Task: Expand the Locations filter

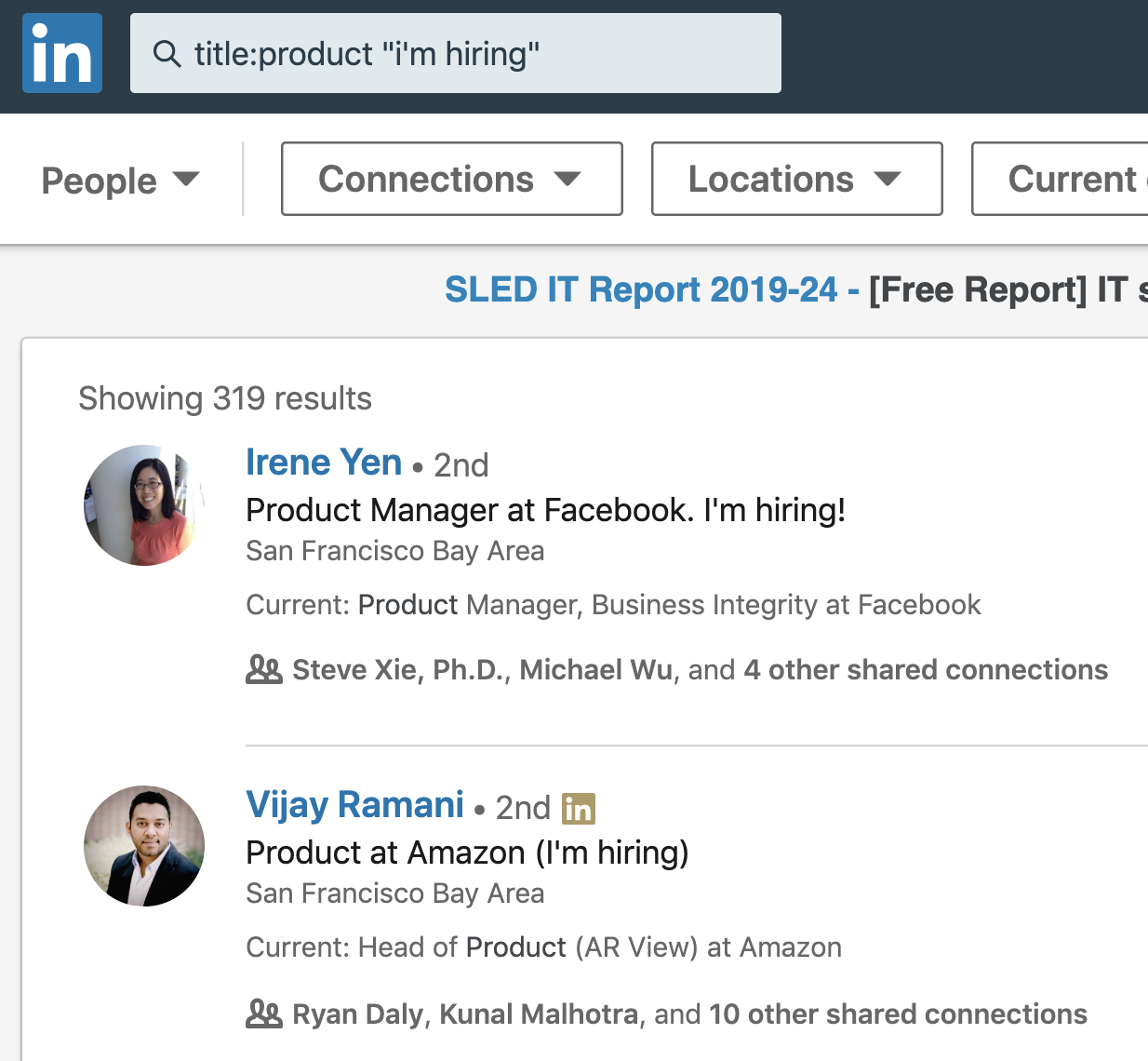Action: (797, 179)
